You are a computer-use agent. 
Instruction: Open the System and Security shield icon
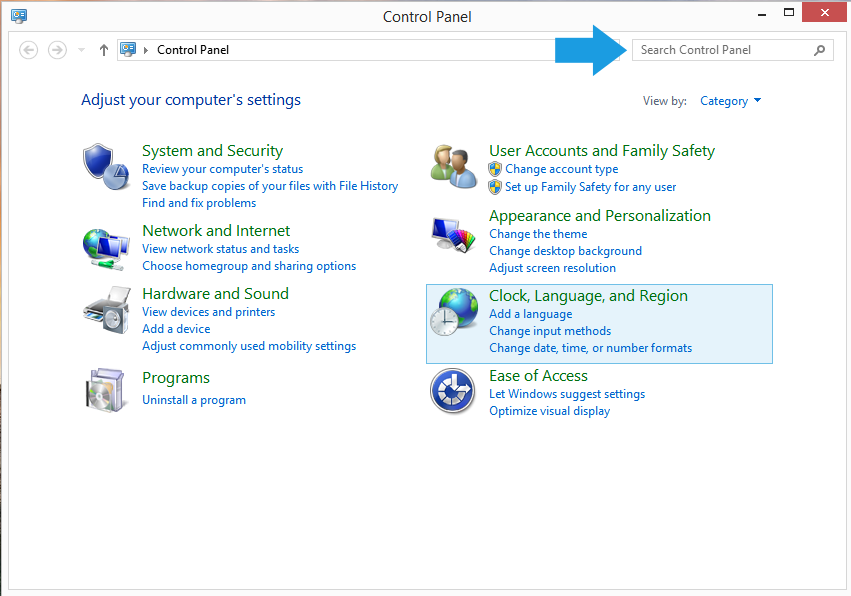coord(106,166)
